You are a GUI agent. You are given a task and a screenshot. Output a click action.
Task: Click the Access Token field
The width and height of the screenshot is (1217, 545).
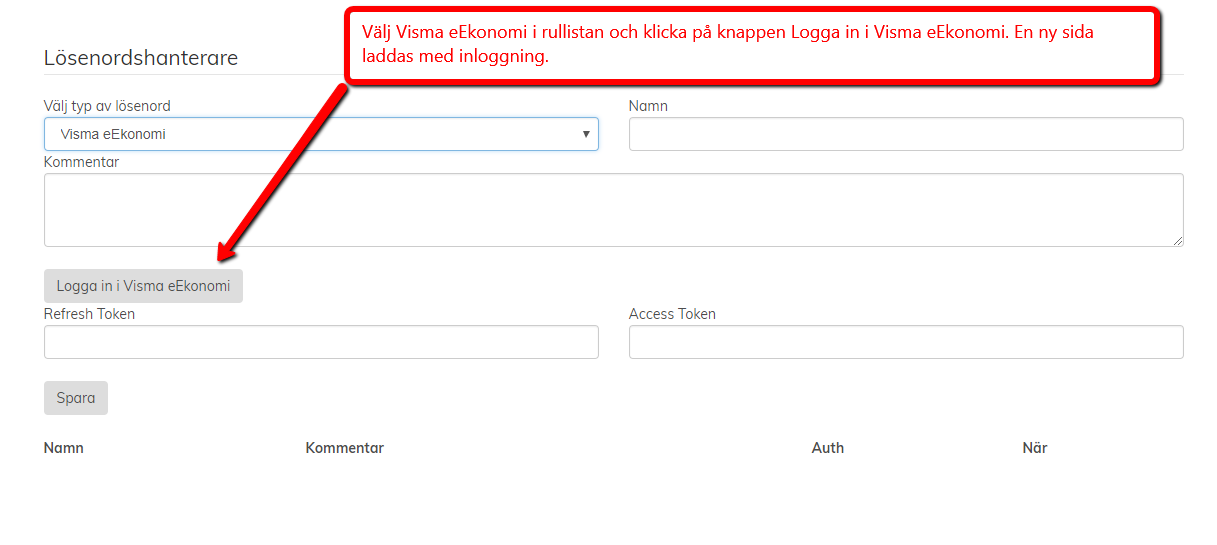click(x=906, y=342)
